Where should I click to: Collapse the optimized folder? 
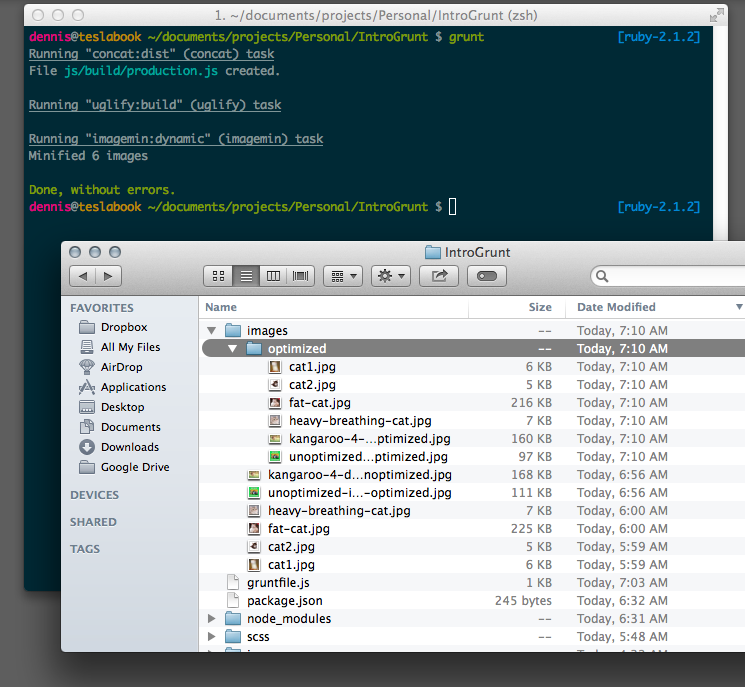232,348
